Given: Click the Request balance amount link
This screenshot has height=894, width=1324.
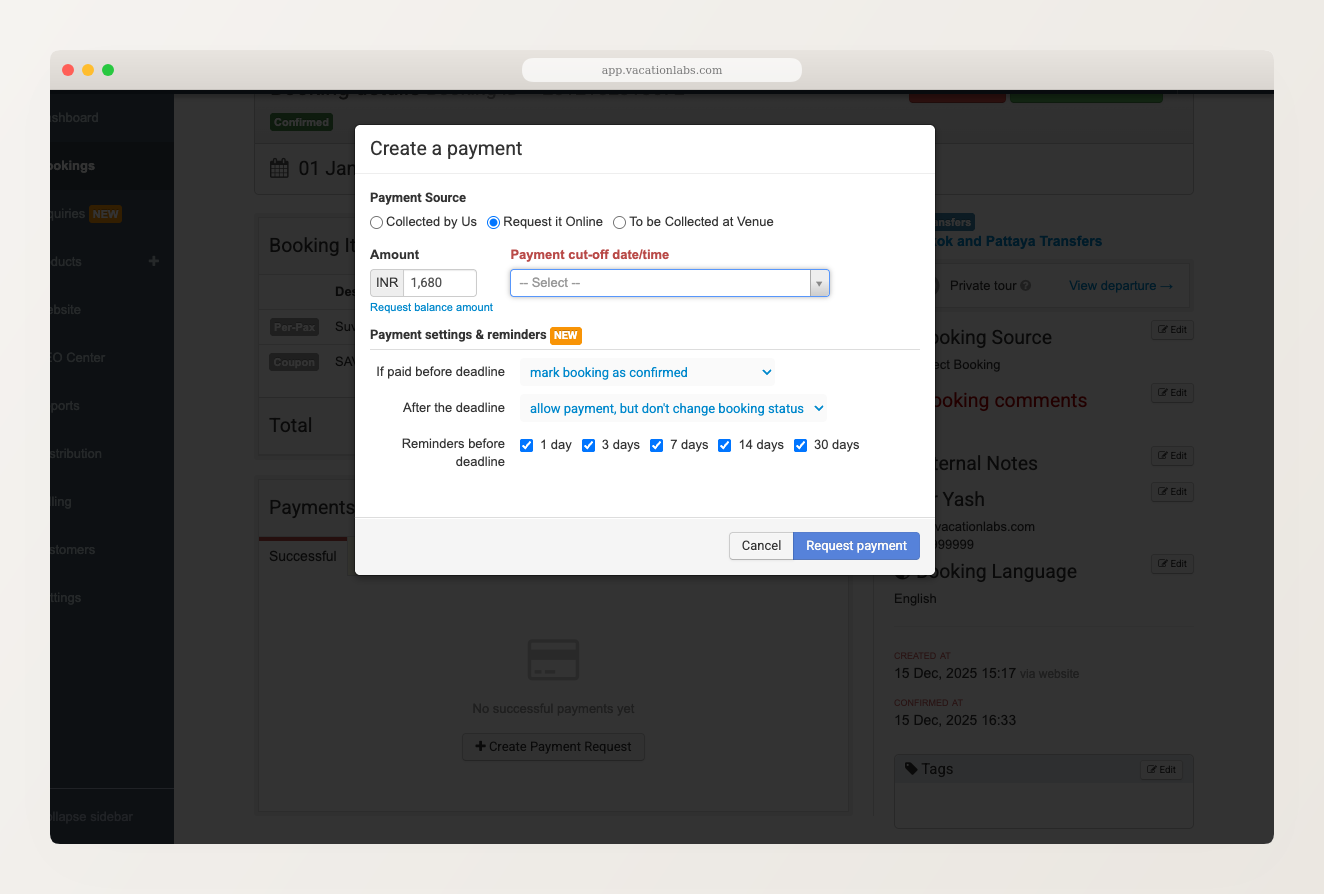Looking at the screenshot, I should (431, 307).
